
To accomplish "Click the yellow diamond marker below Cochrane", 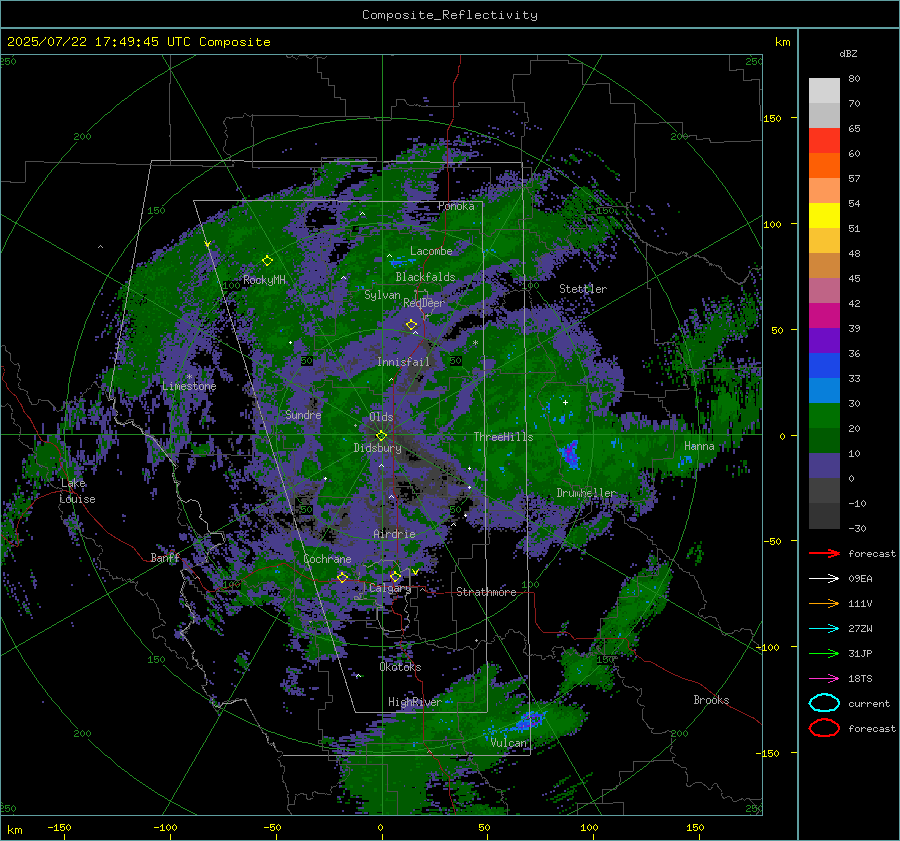I will 343,578.
